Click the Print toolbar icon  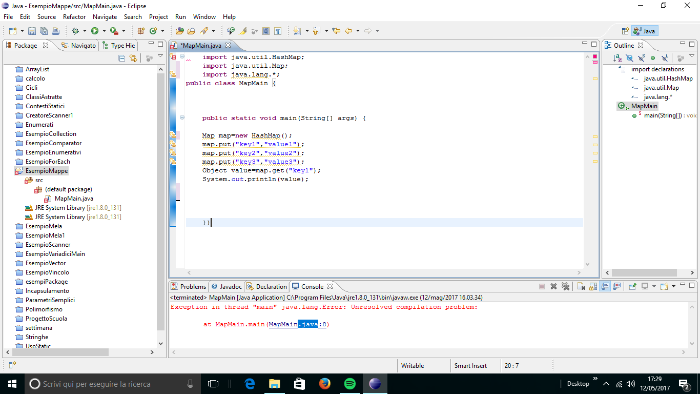coord(56,31)
